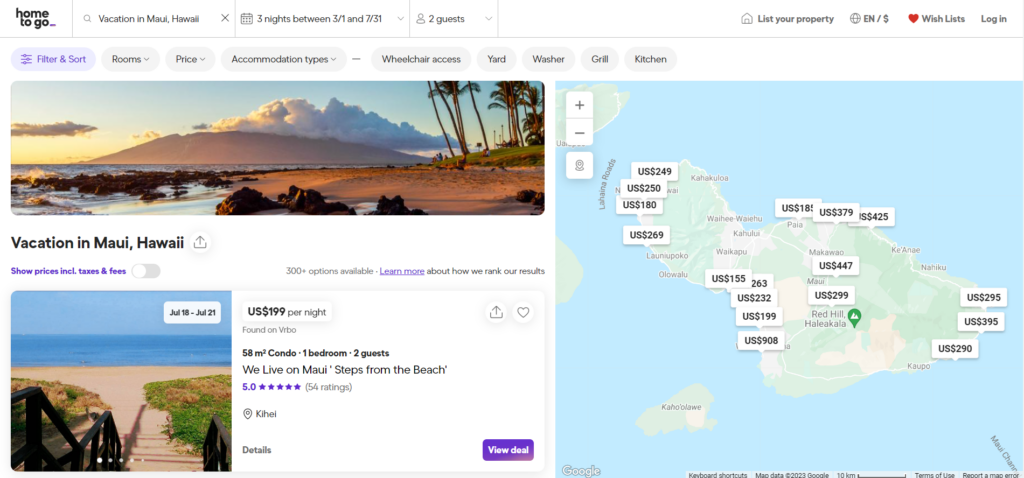
Task: Click the listing's beach photo thumbnail
Action: (121, 381)
